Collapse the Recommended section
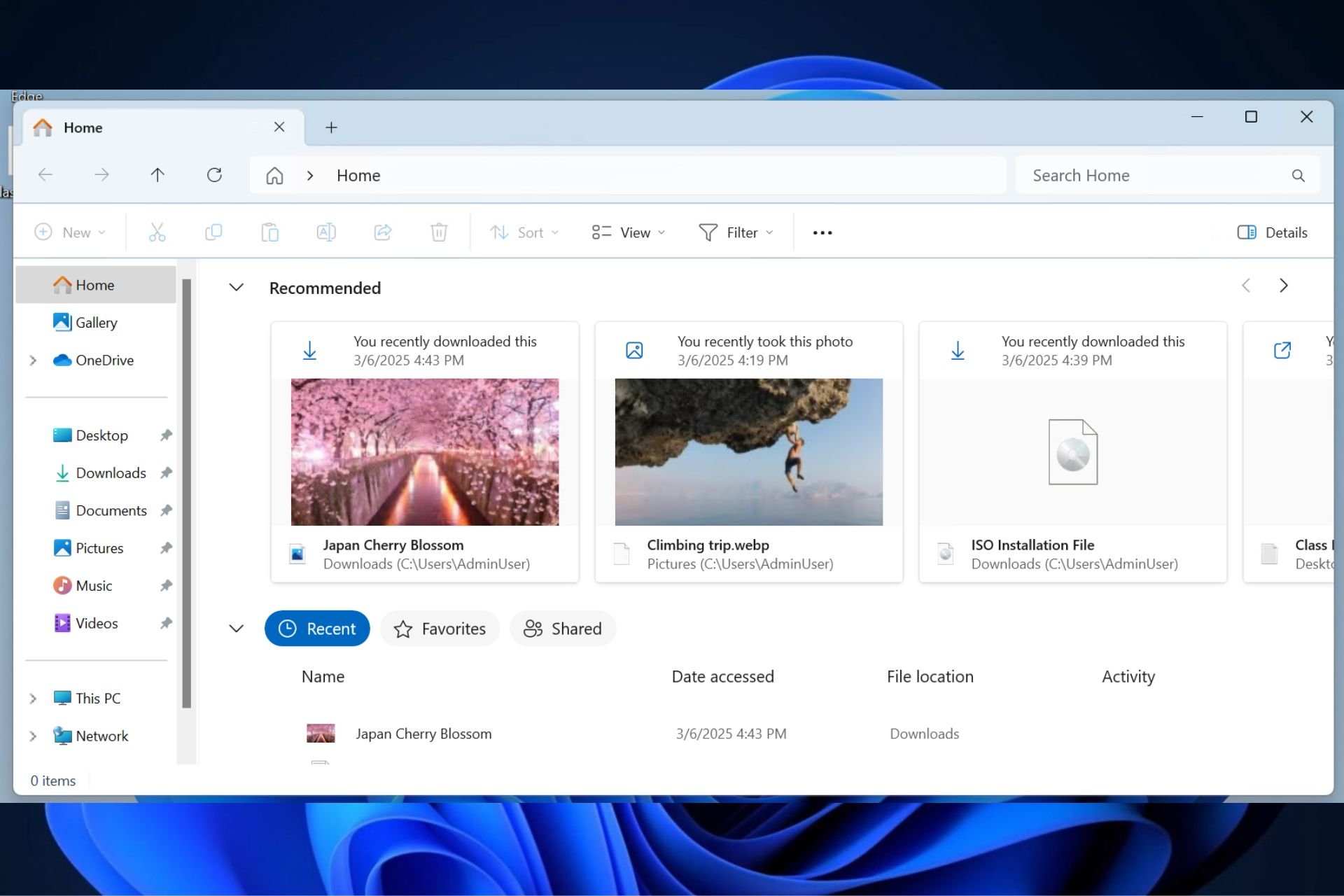This screenshot has height=896, width=1344. click(237, 288)
